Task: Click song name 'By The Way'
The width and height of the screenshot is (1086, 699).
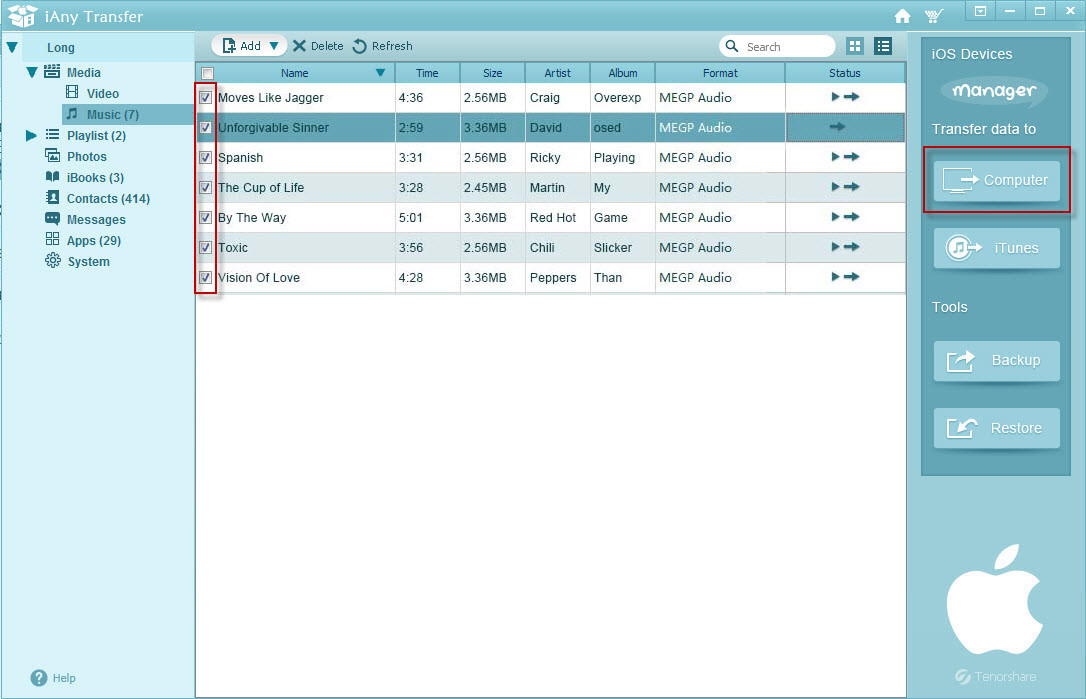Action: click(x=251, y=218)
